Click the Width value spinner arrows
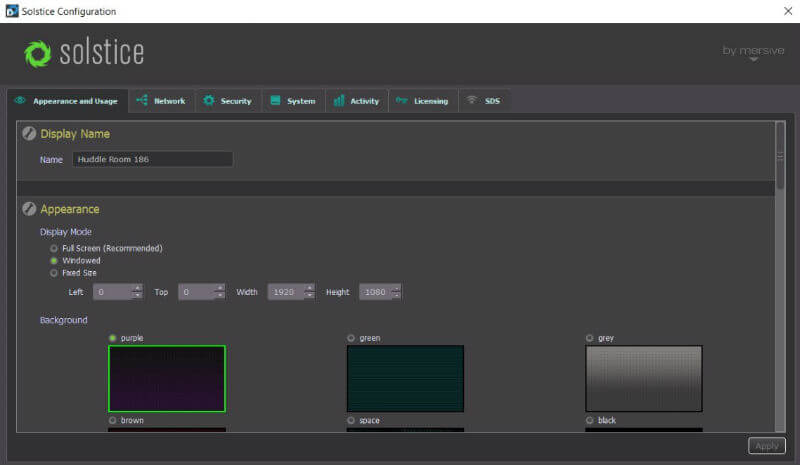The image size is (800, 465). (309, 291)
